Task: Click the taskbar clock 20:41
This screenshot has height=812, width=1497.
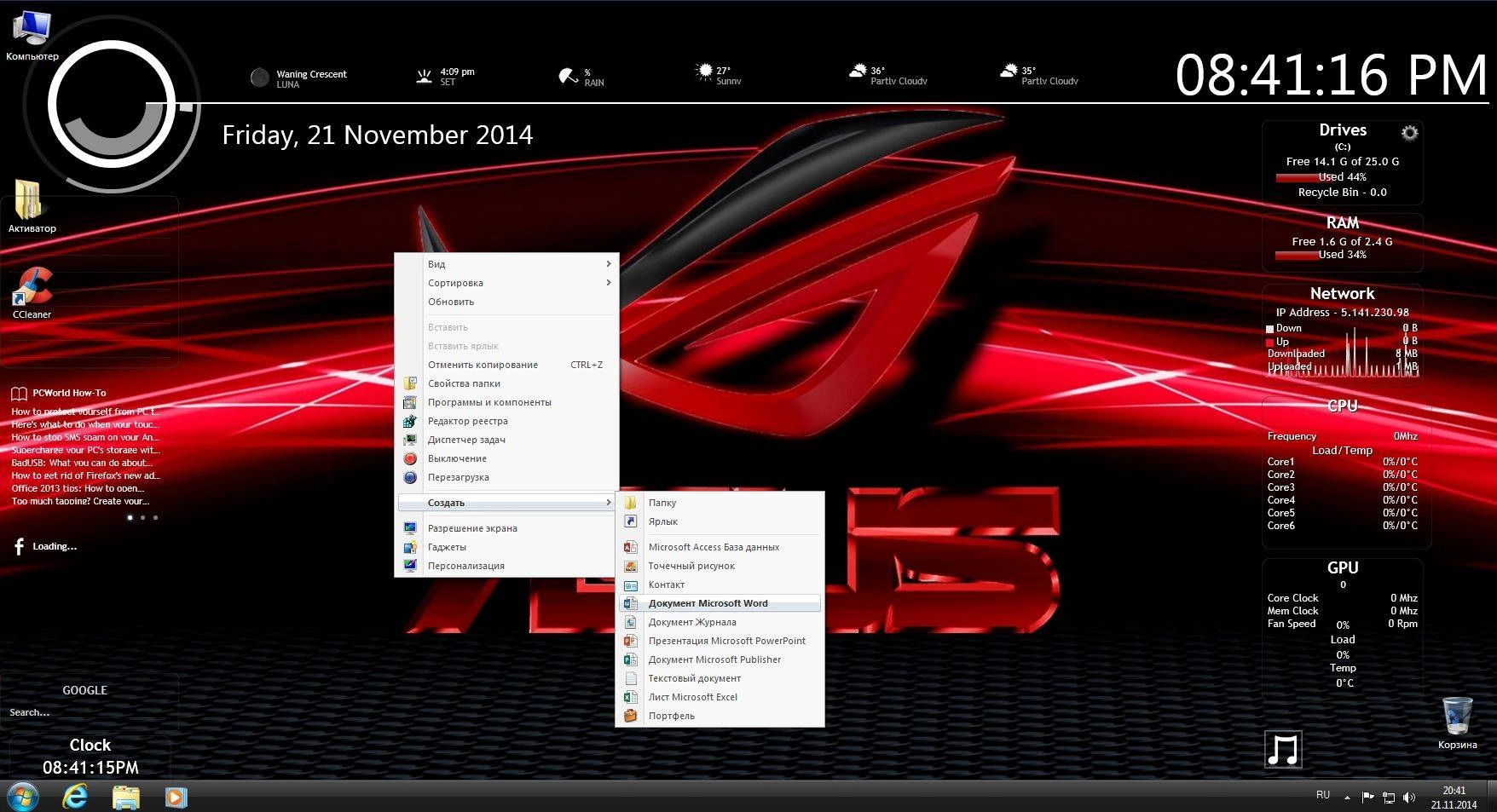Action: point(1454,798)
